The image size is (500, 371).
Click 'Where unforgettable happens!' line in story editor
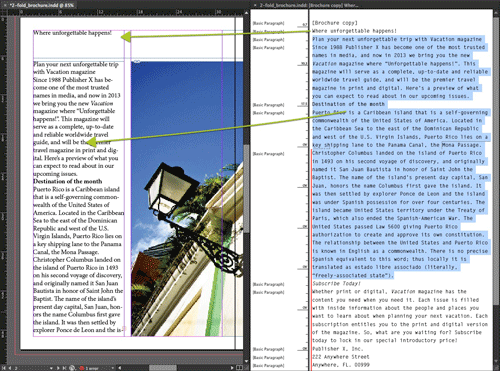(354, 31)
